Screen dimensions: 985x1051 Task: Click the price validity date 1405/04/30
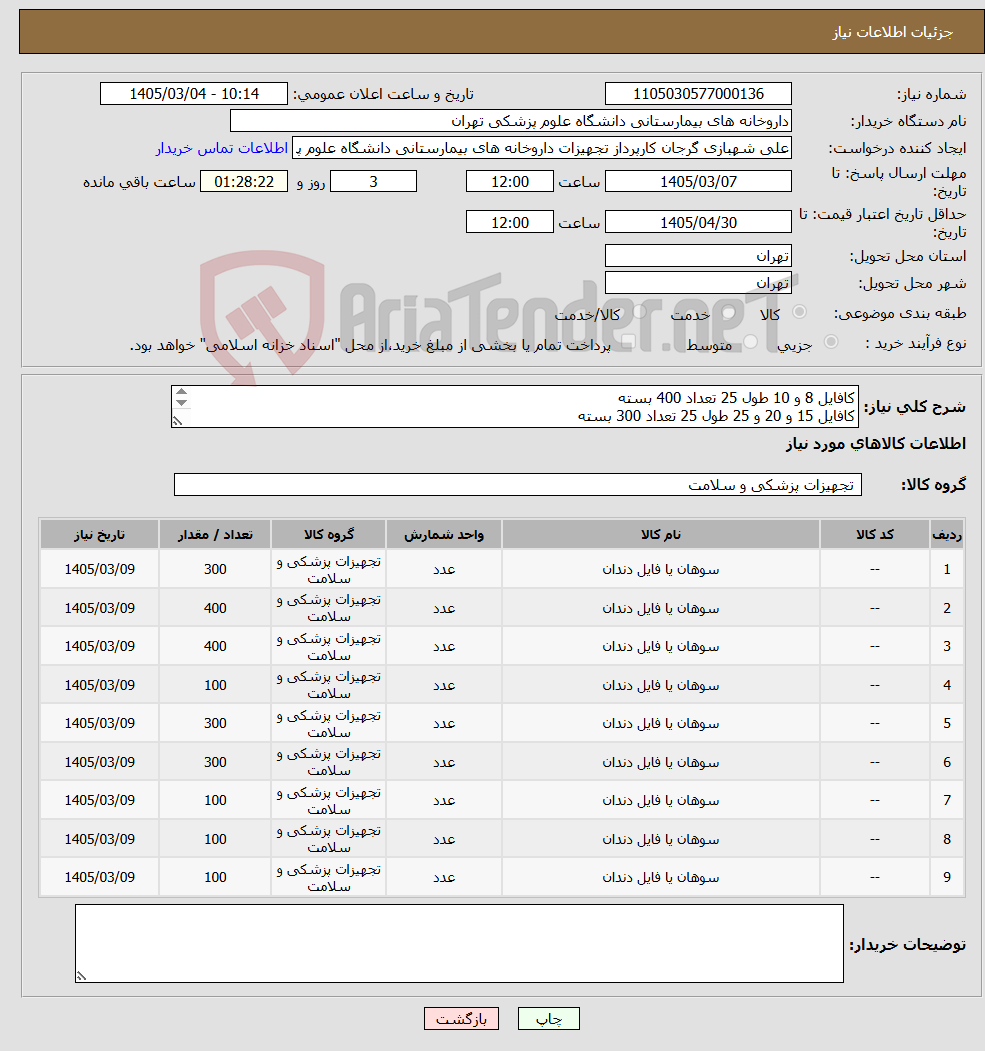698,222
